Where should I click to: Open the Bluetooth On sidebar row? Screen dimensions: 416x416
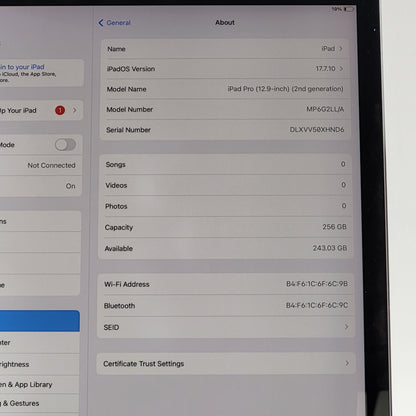click(41, 186)
